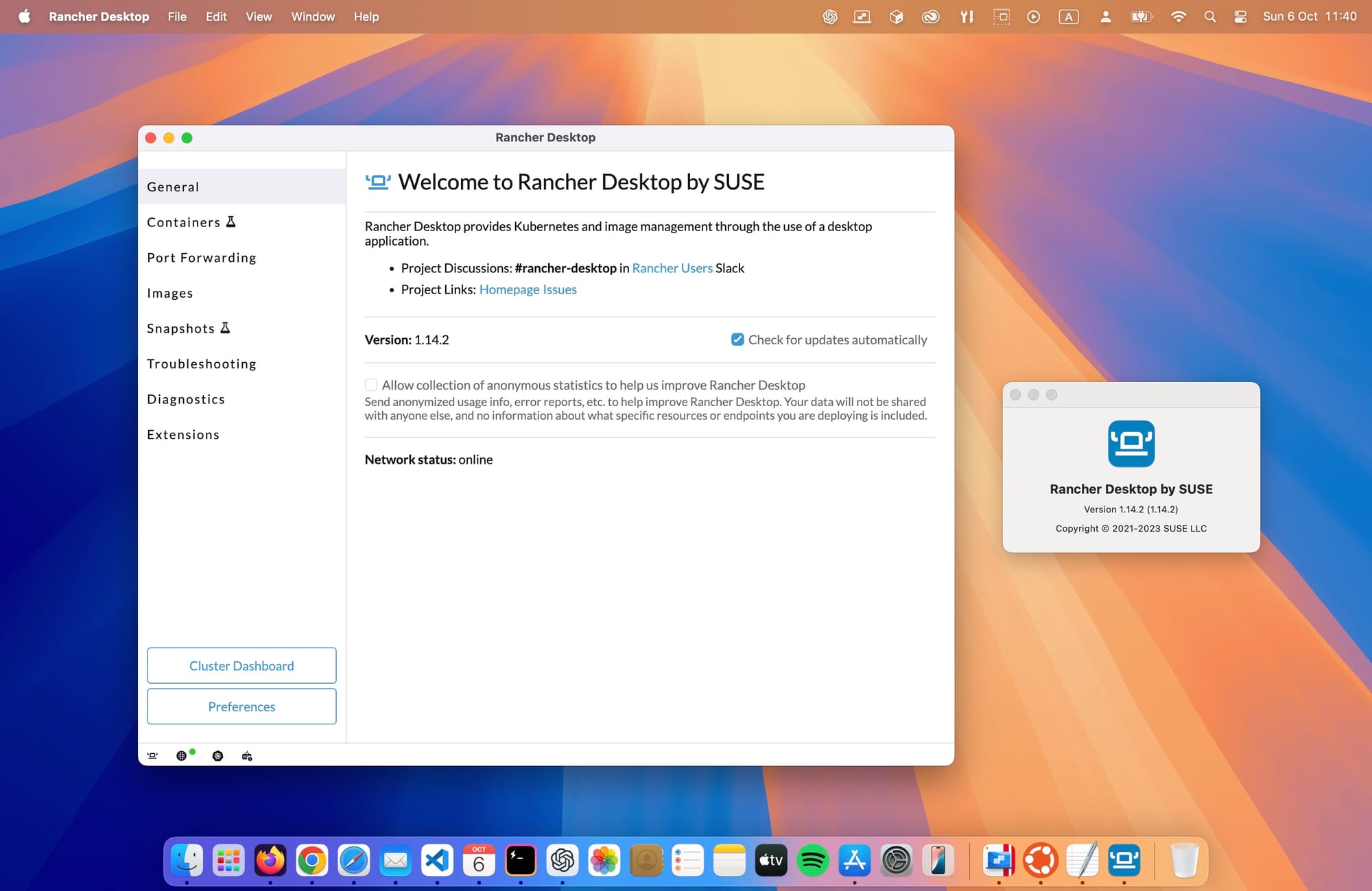Disable Check for updates automatically checkbox
The width and height of the screenshot is (1372, 891).
737,340
